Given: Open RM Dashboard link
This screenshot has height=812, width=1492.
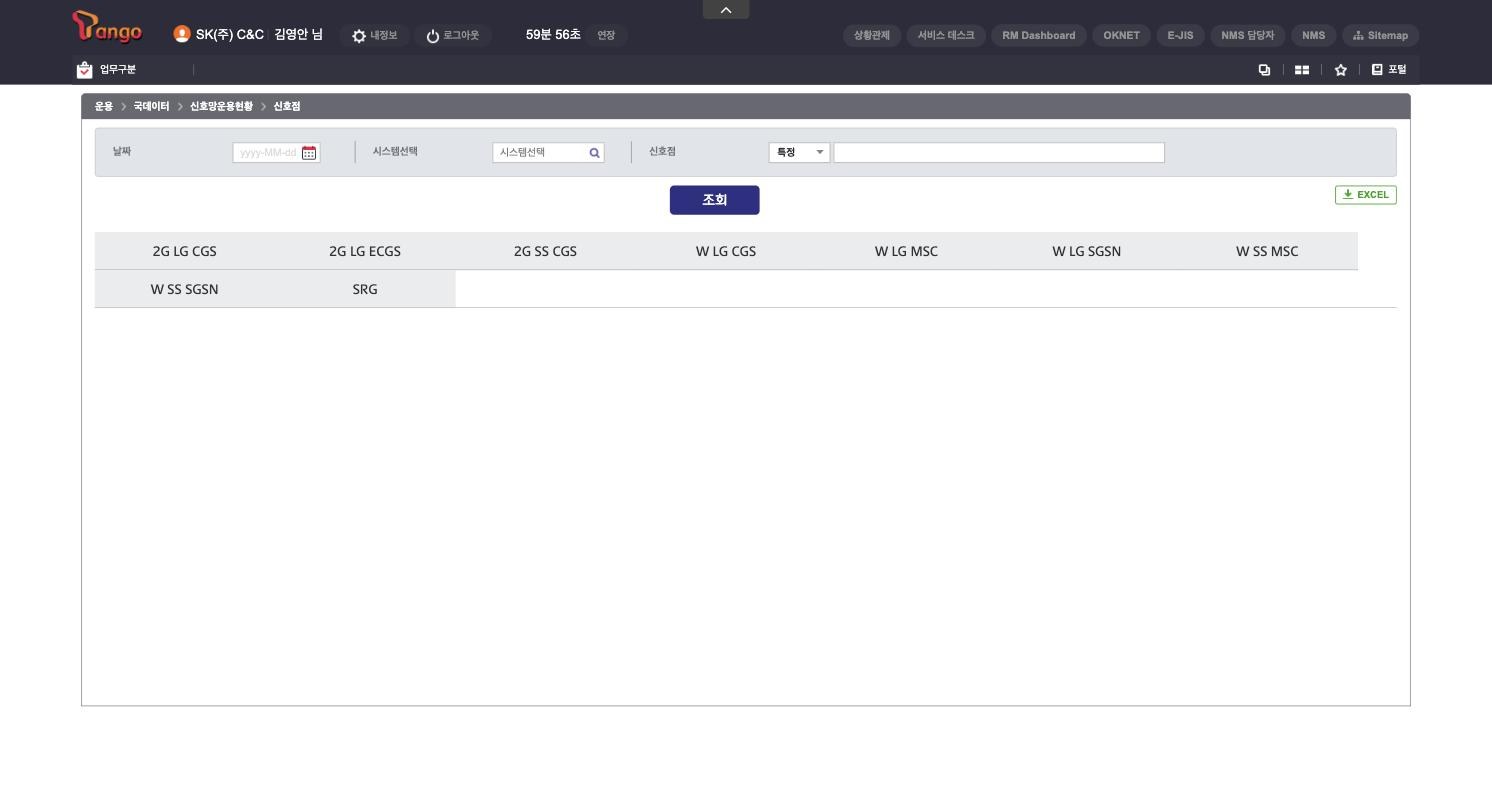Looking at the screenshot, I should pos(1039,36).
